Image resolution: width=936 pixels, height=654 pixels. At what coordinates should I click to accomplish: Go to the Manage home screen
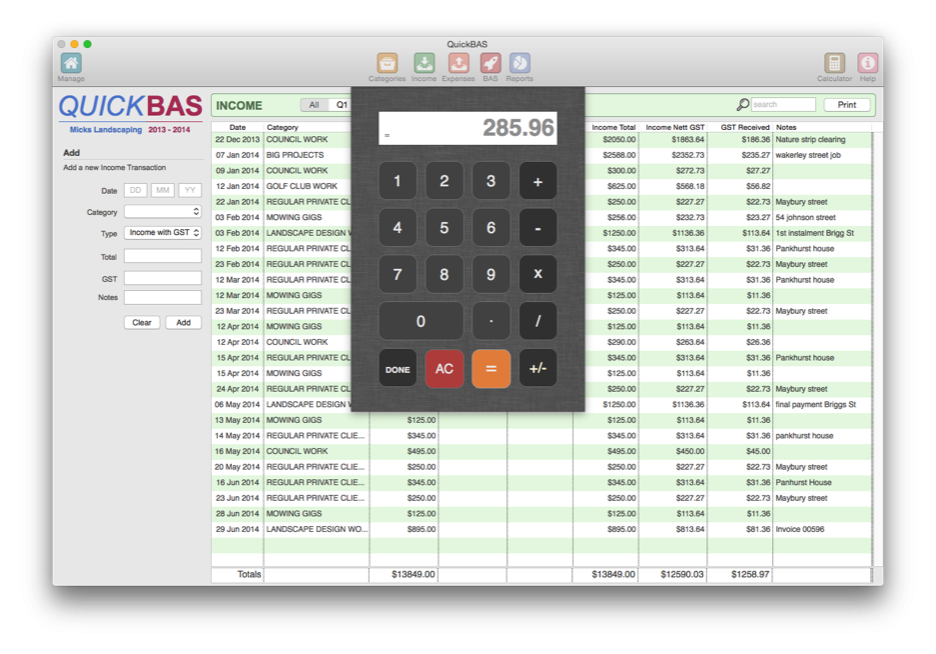pos(70,62)
